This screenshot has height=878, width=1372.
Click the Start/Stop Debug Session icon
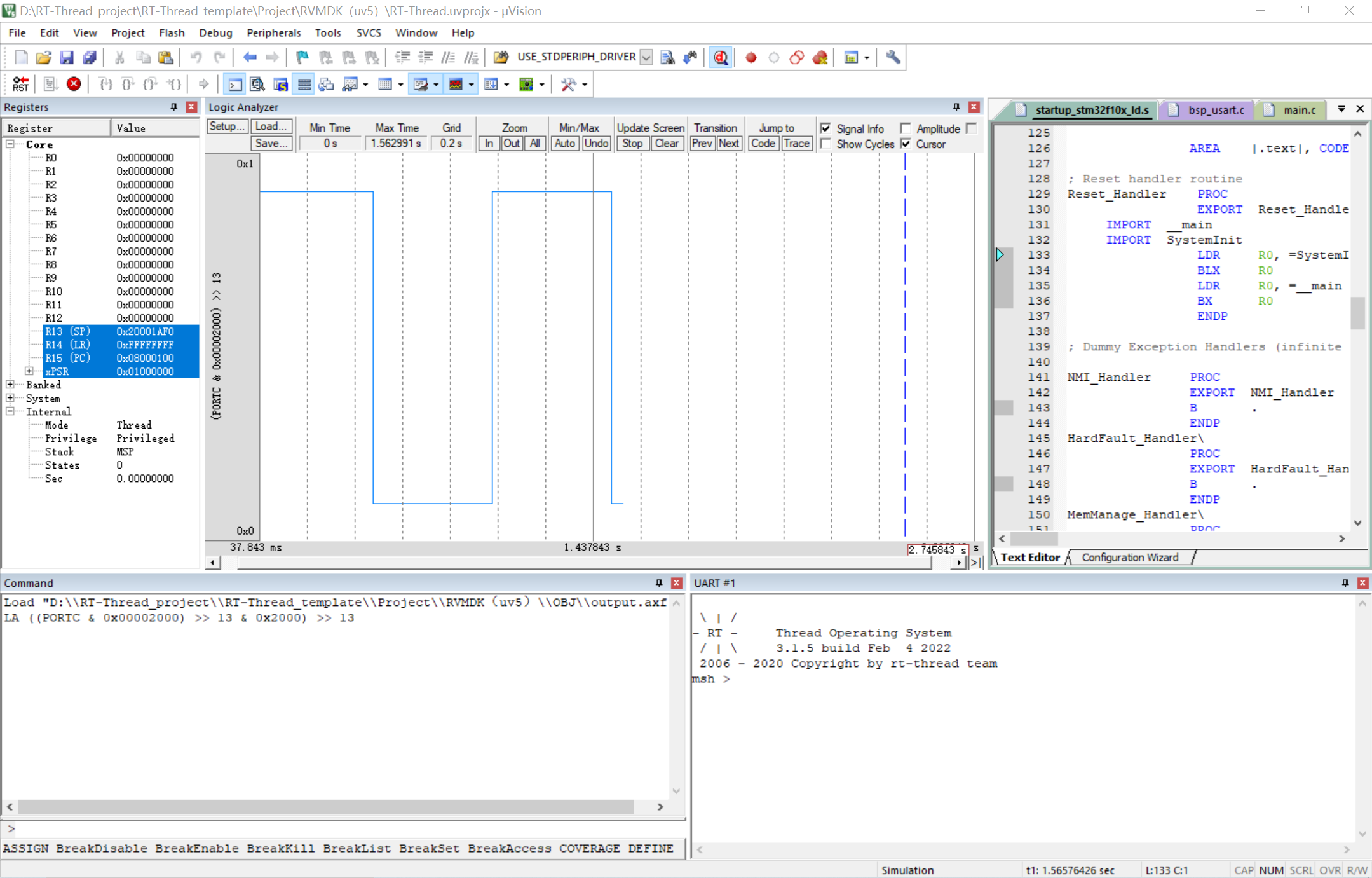tap(721, 57)
